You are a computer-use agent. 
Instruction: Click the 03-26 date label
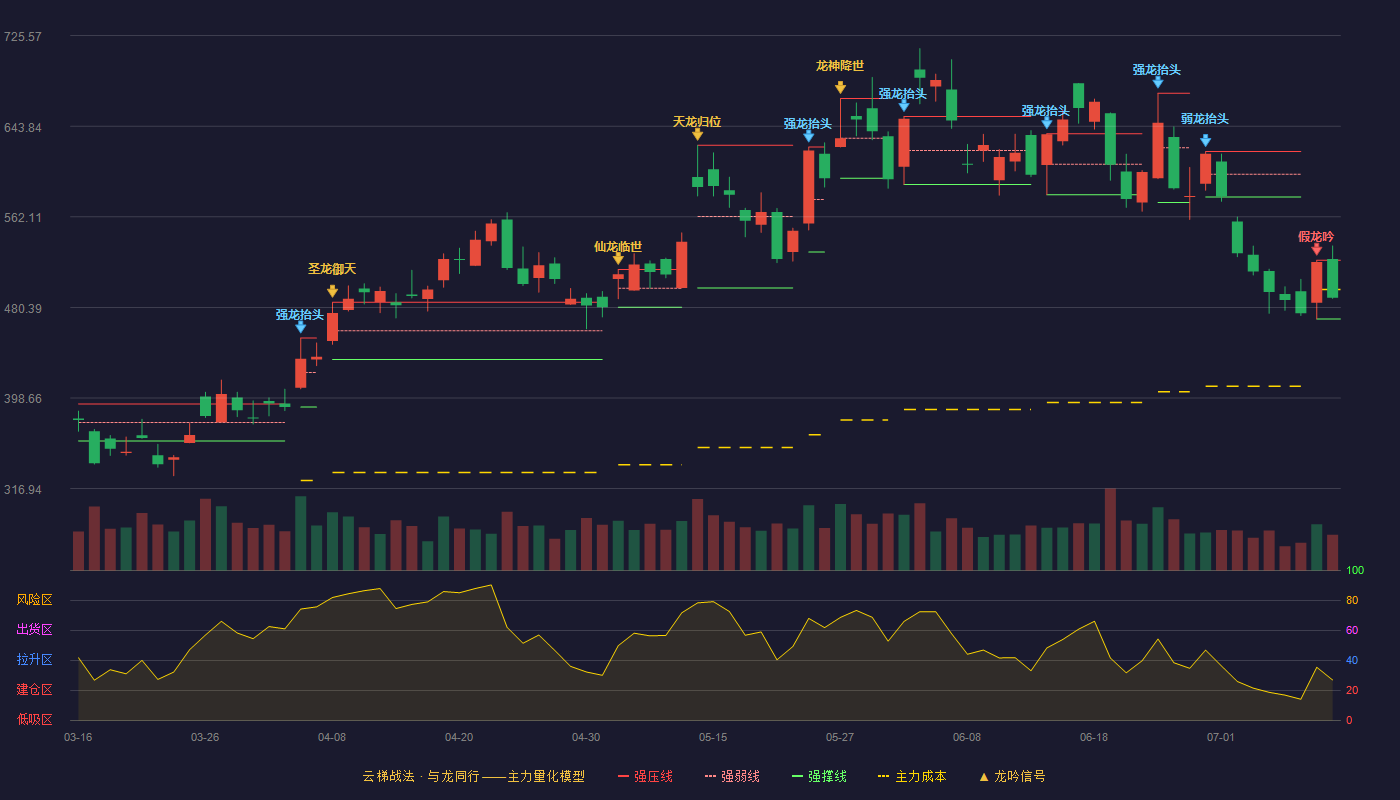click(x=205, y=737)
